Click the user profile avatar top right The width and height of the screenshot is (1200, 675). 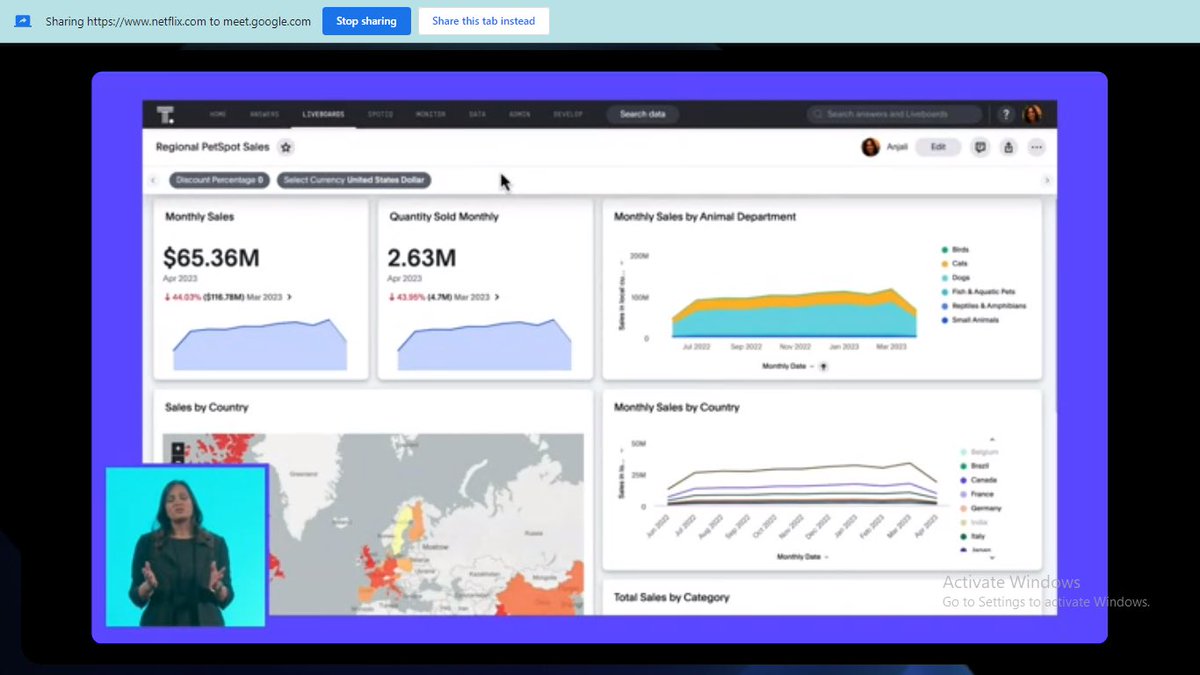click(1033, 114)
